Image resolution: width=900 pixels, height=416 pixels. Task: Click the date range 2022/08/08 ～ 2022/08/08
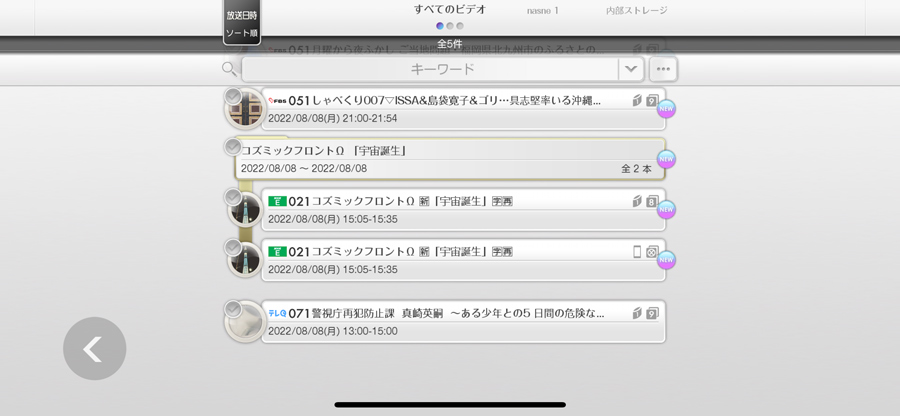[x=304, y=169]
